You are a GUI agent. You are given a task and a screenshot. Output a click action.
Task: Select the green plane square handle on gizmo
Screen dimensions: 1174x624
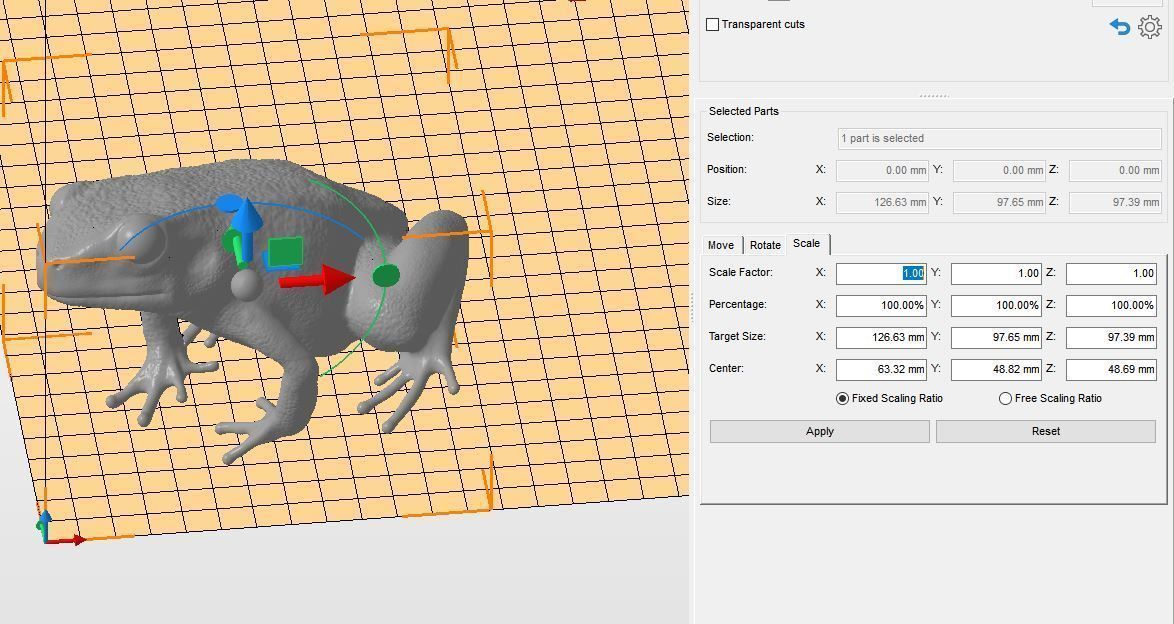tap(285, 252)
